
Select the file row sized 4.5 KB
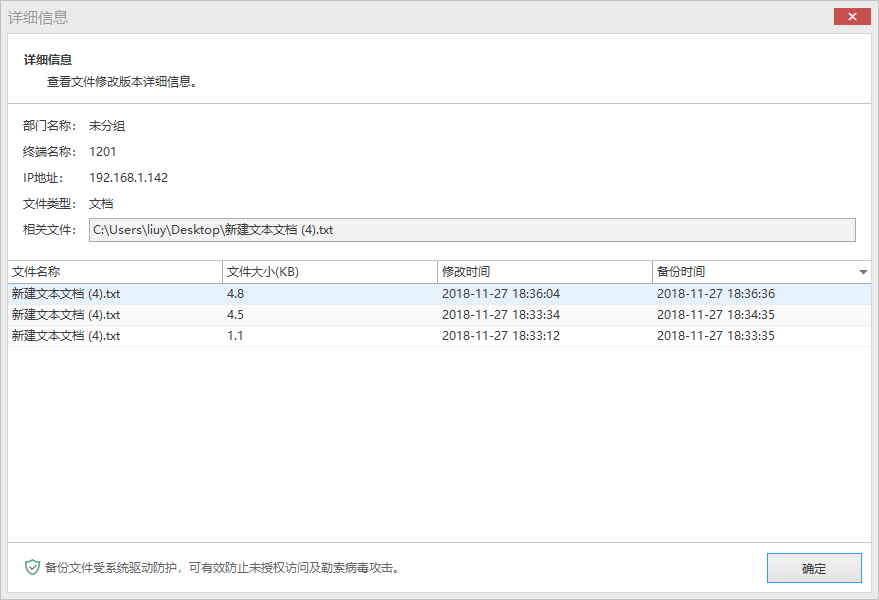coord(237,315)
